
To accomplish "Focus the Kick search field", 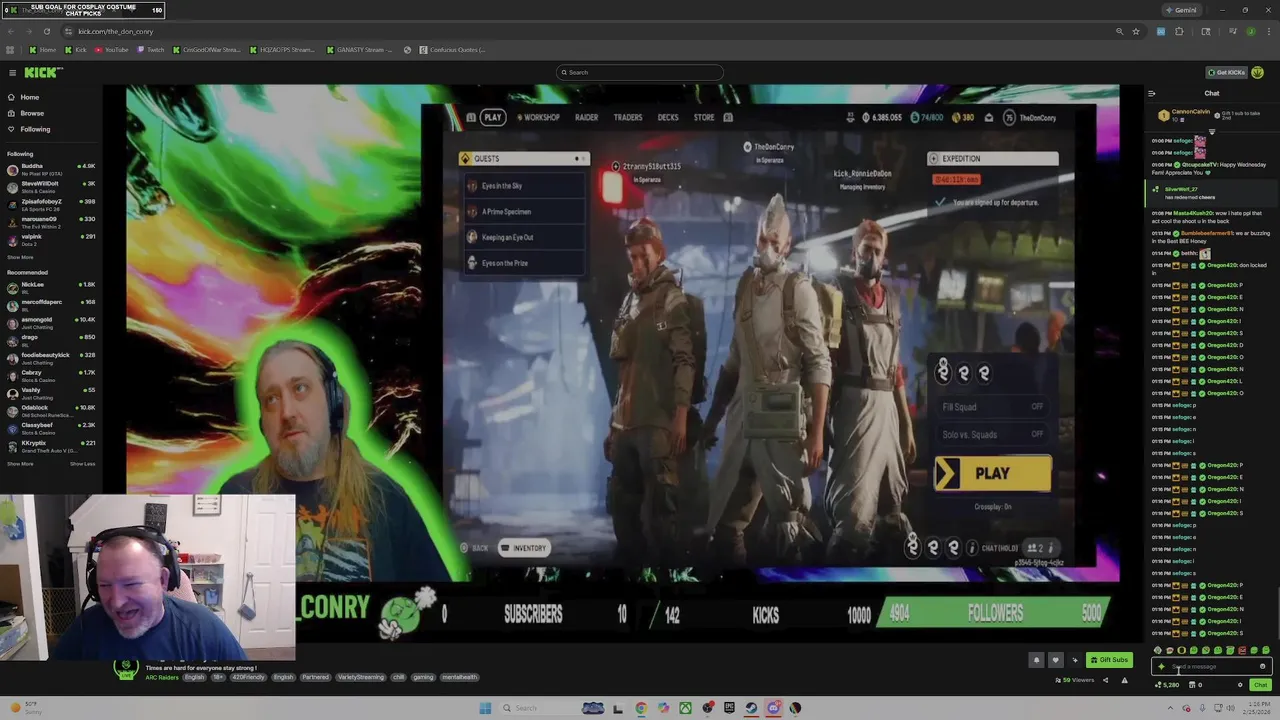I will (x=640, y=72).
